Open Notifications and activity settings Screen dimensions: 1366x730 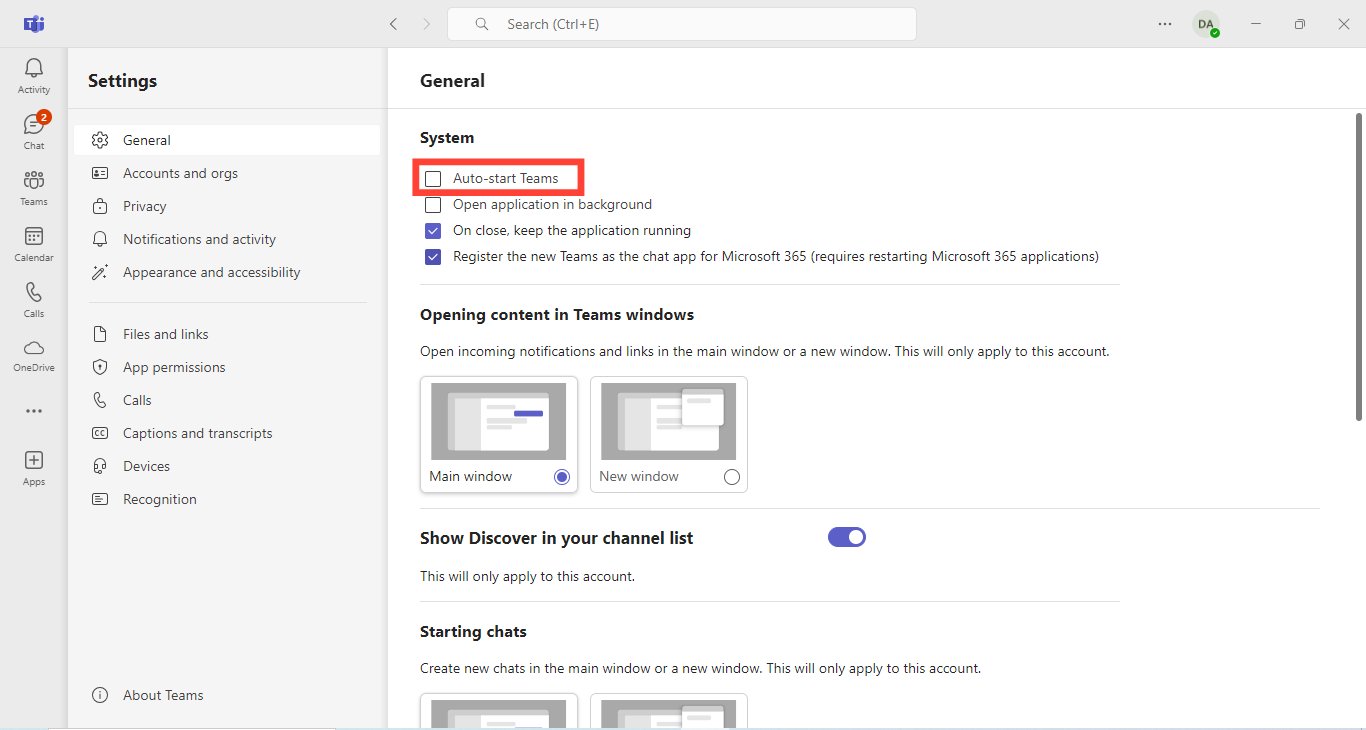pyautogui.click(x=227, y=239)
